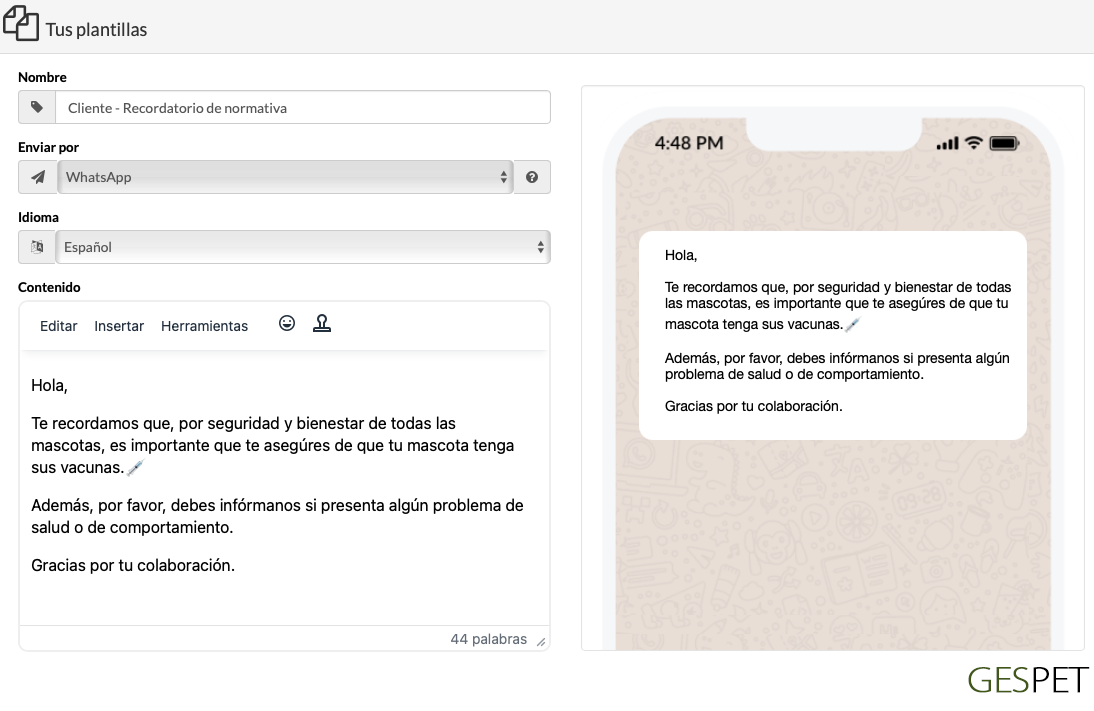Click the translation icon beside the Idioma selector

37,247
